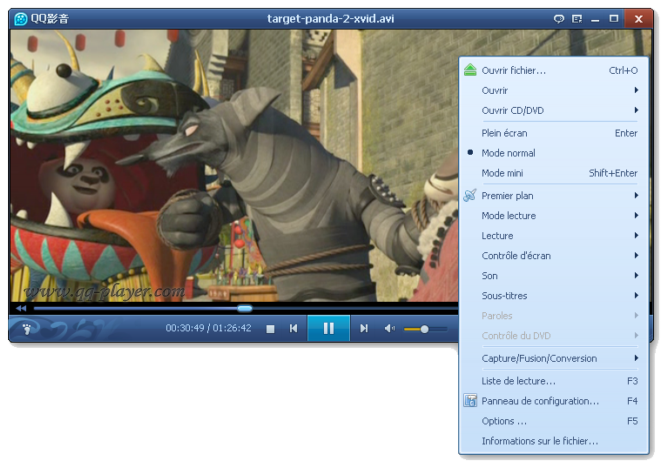Select Plein écran menu entry
Image resolution: width=667 pixels, height=468 pixels.
[x=553, y=133]
